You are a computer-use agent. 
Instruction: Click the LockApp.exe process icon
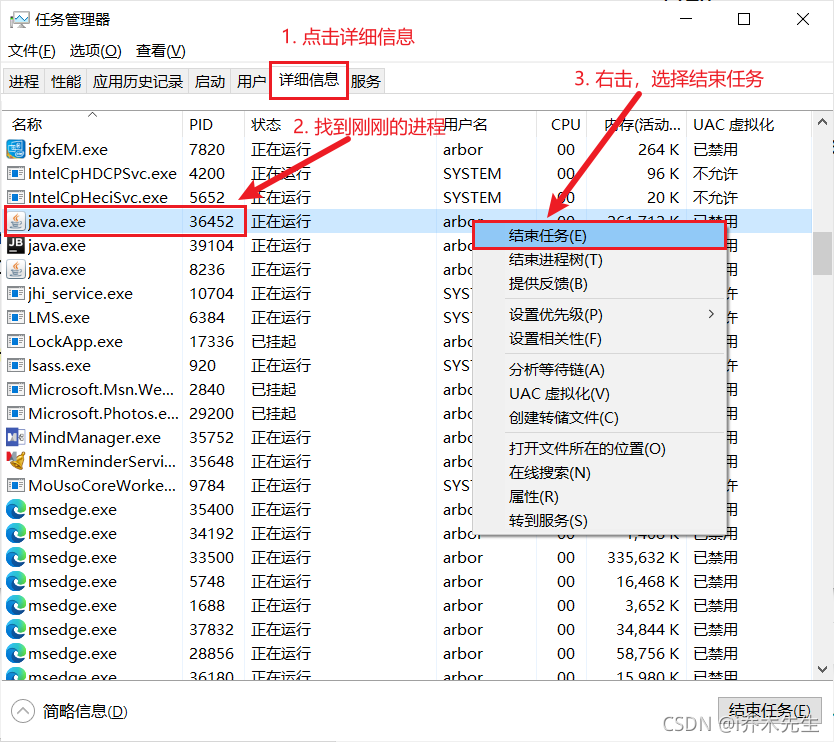[16, 342]
